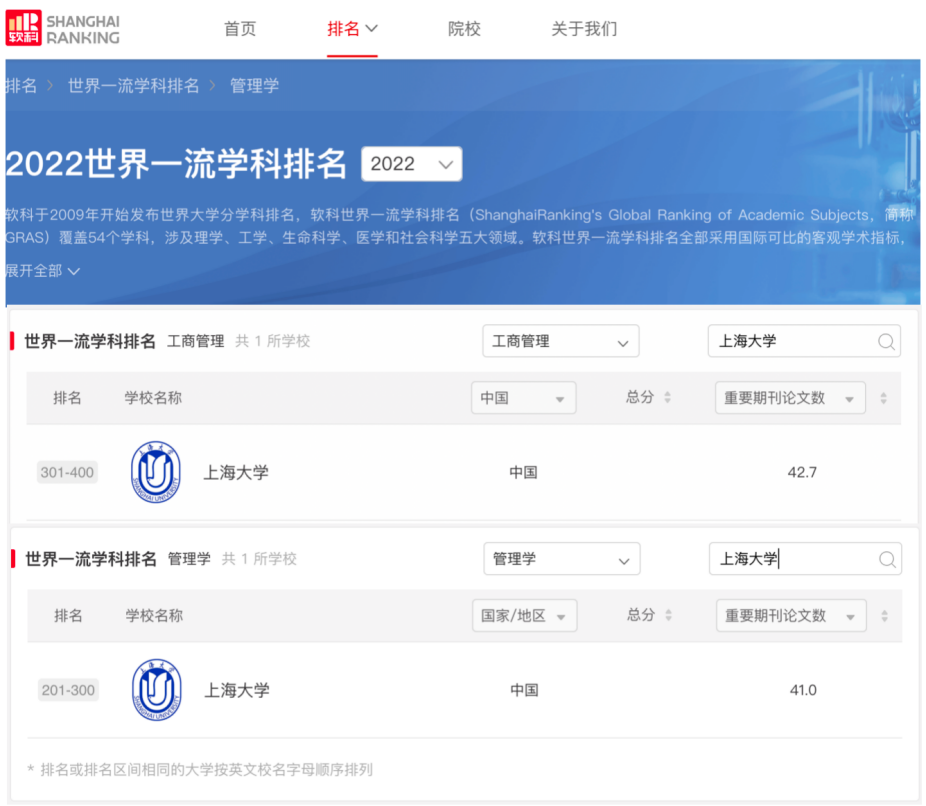Click the search magnifier in the 管理学 section

(887, 559)
